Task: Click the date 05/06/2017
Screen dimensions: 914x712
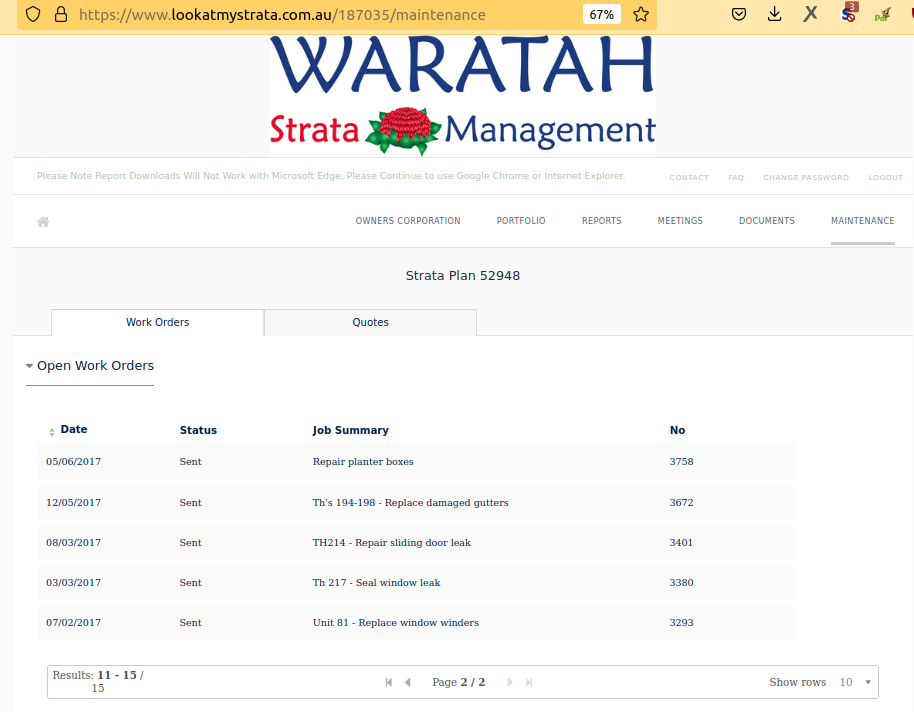Action: pos(73,462)
